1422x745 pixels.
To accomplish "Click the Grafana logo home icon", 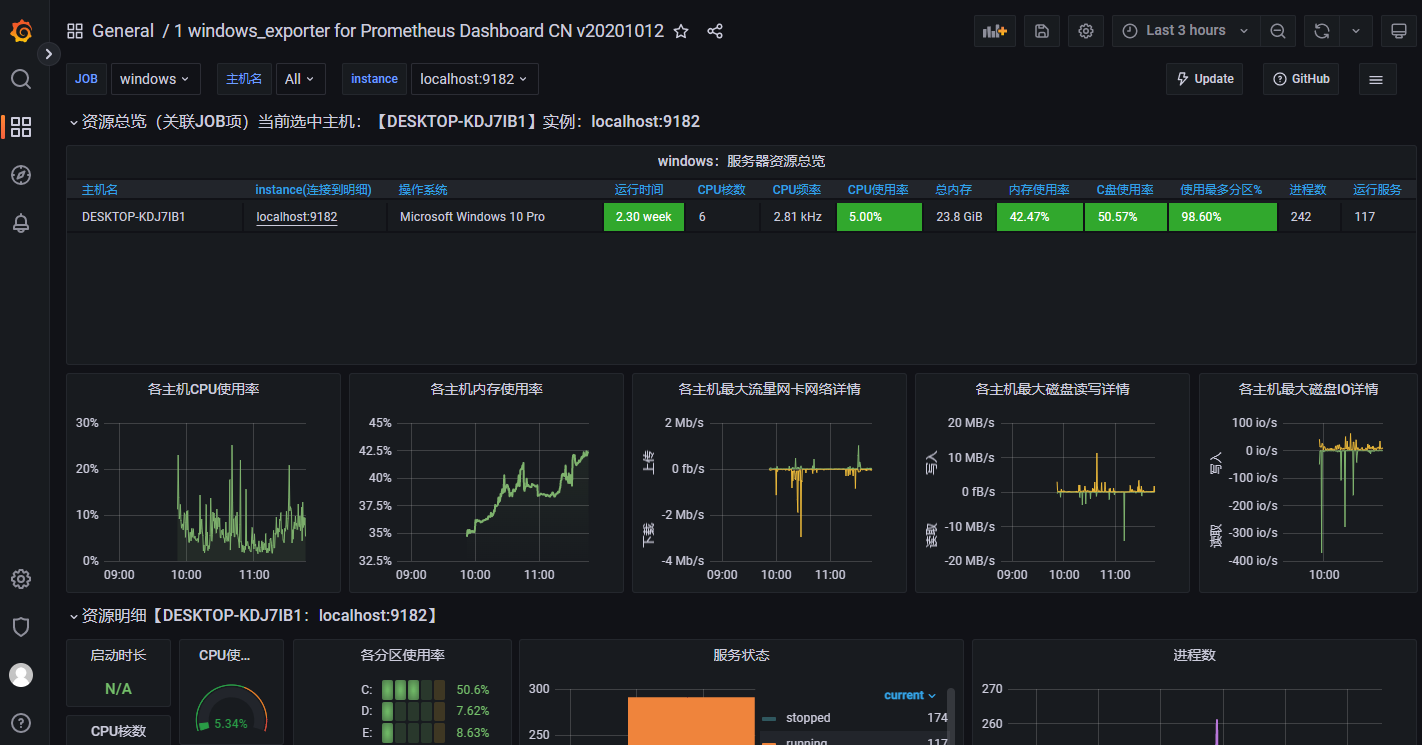I will 21,31.
